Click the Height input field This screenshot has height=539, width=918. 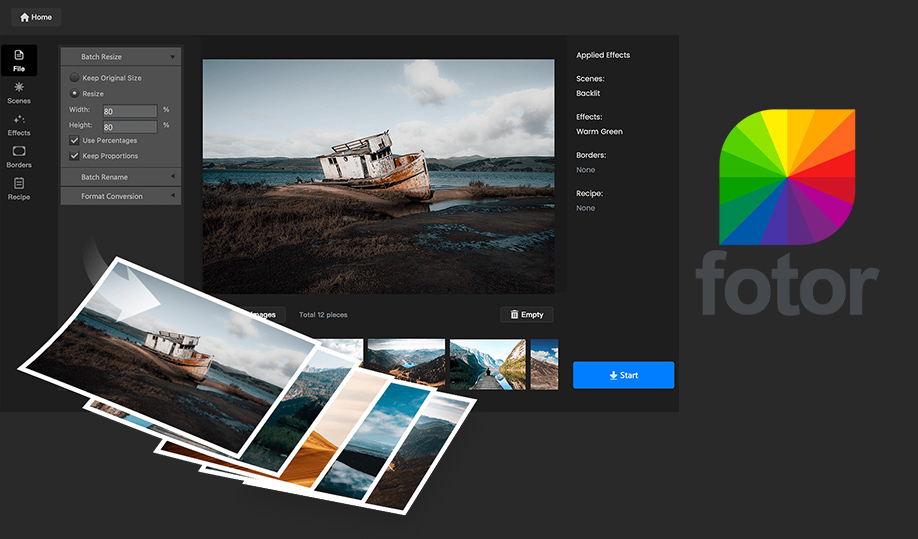tap(130, 126)
